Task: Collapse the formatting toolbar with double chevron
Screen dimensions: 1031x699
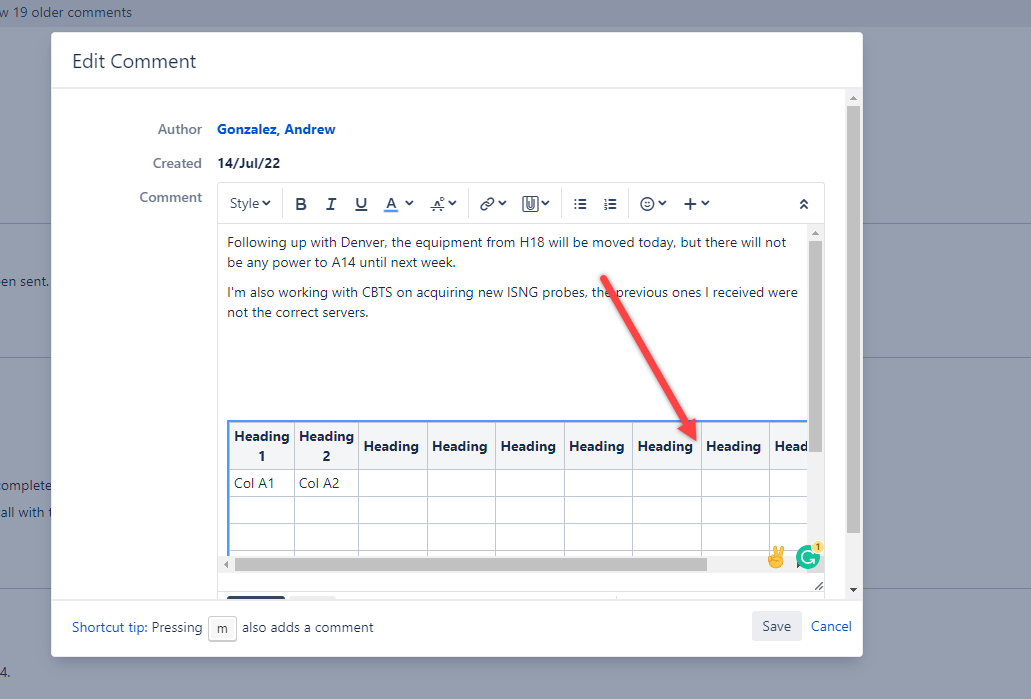Action: pyautogui.click(x=804, y=203)
